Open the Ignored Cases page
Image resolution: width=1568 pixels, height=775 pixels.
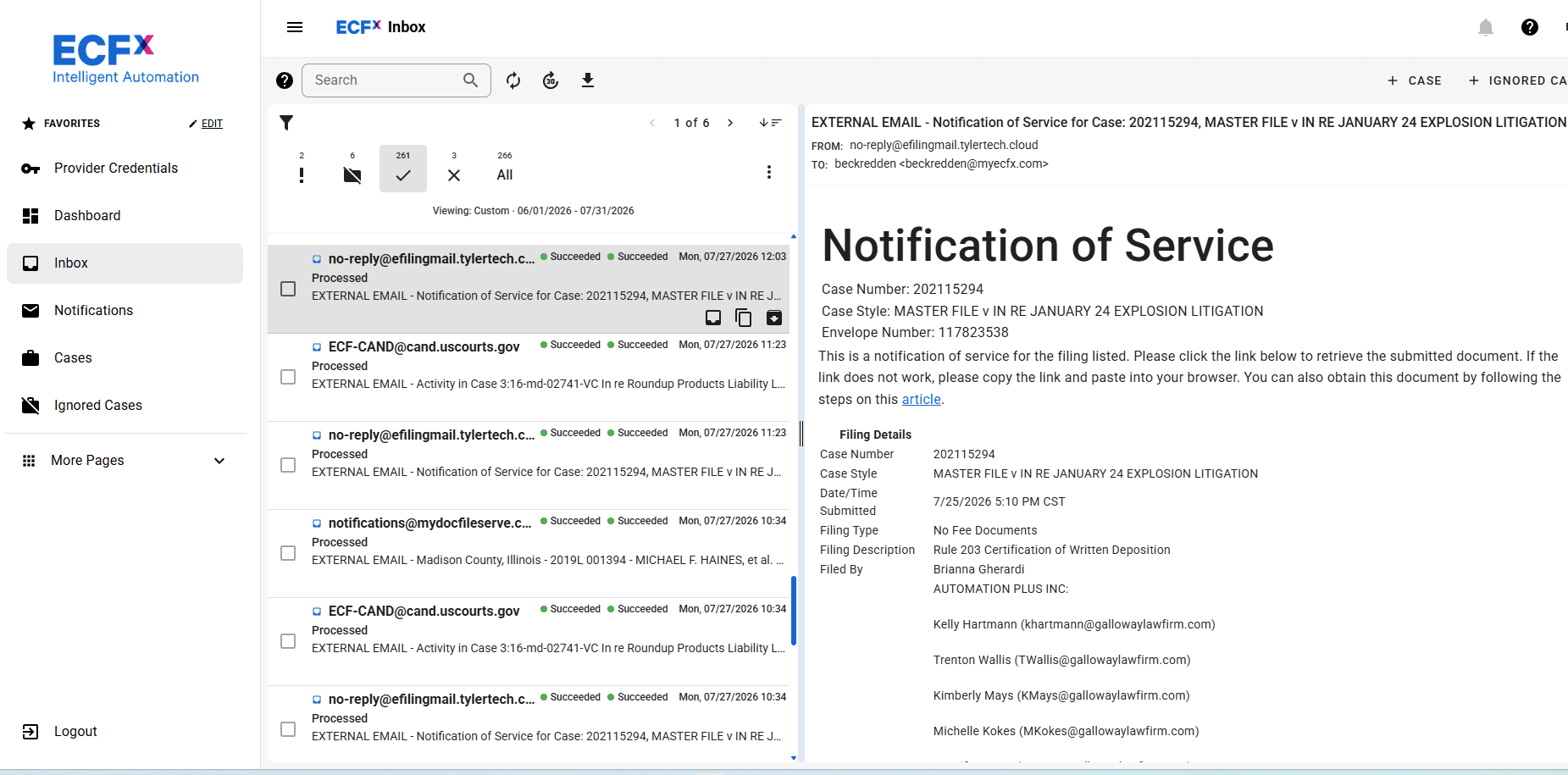125,406
